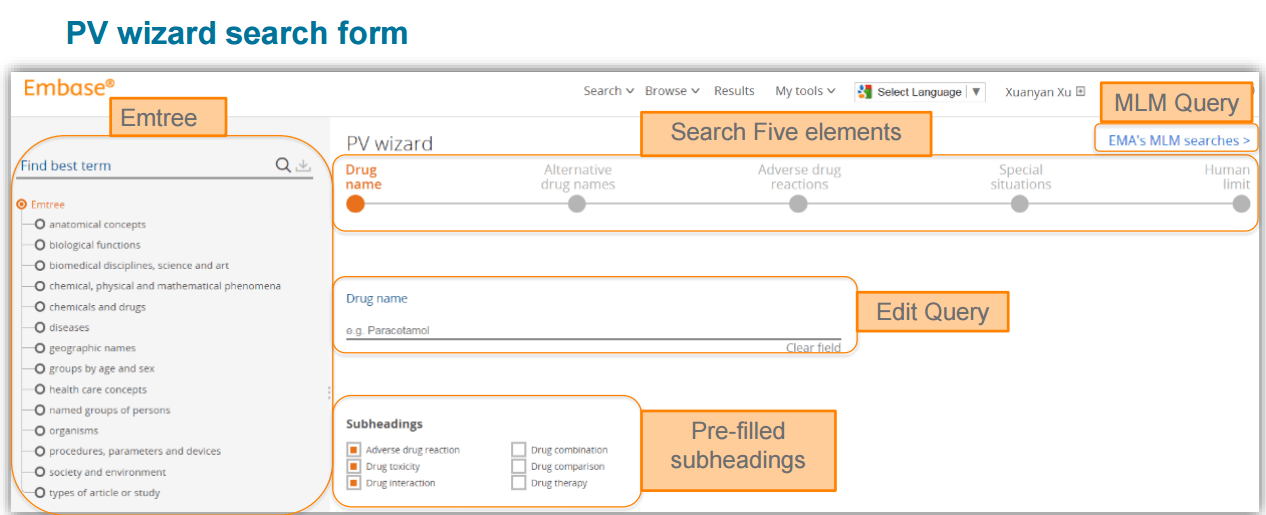The image size is (1266, 515).
Task: Click the plus icon next to Xuanyan Xu
Action: pyautogui.click(x=1080, y=91)
